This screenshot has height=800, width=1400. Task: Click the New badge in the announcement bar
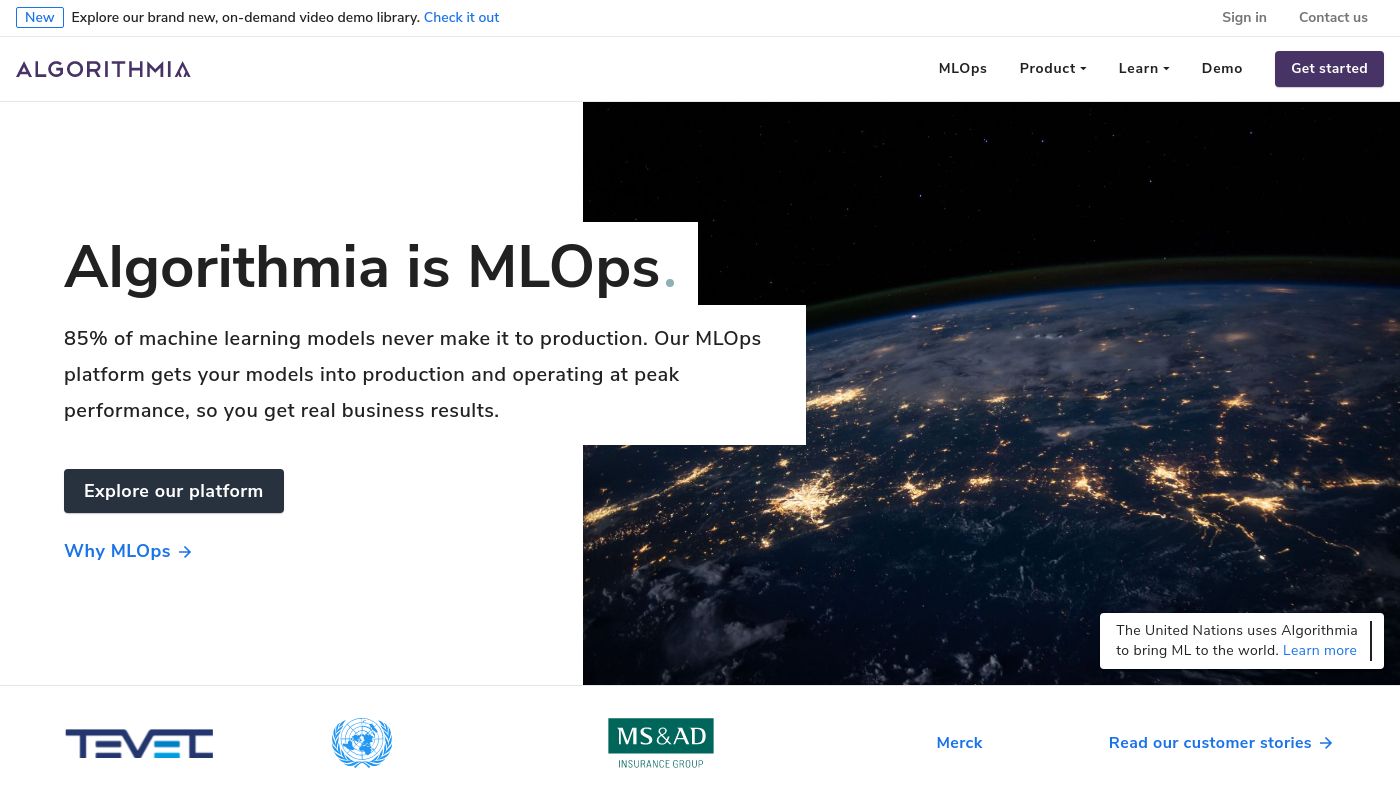click(x=39, y=17)
